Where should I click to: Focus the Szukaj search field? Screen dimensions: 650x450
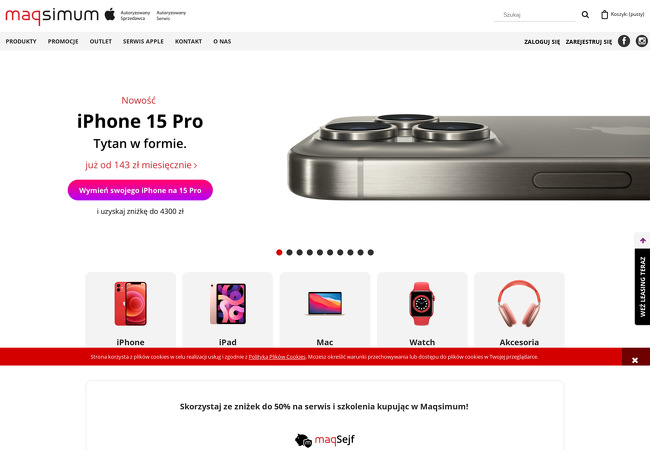click(534, 15)
